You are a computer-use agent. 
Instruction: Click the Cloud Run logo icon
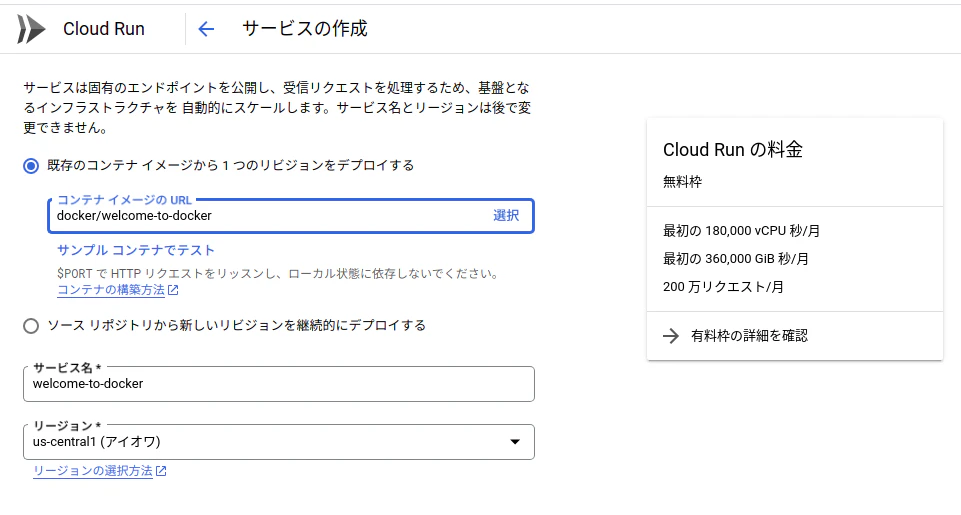point(31,29)
